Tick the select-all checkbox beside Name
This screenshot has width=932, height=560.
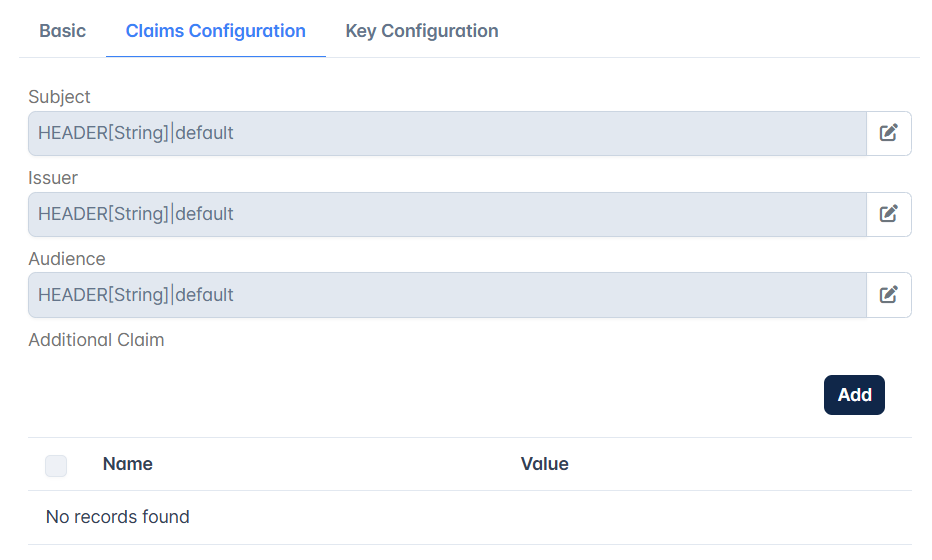pyautogui.click(x=56, y=465)
